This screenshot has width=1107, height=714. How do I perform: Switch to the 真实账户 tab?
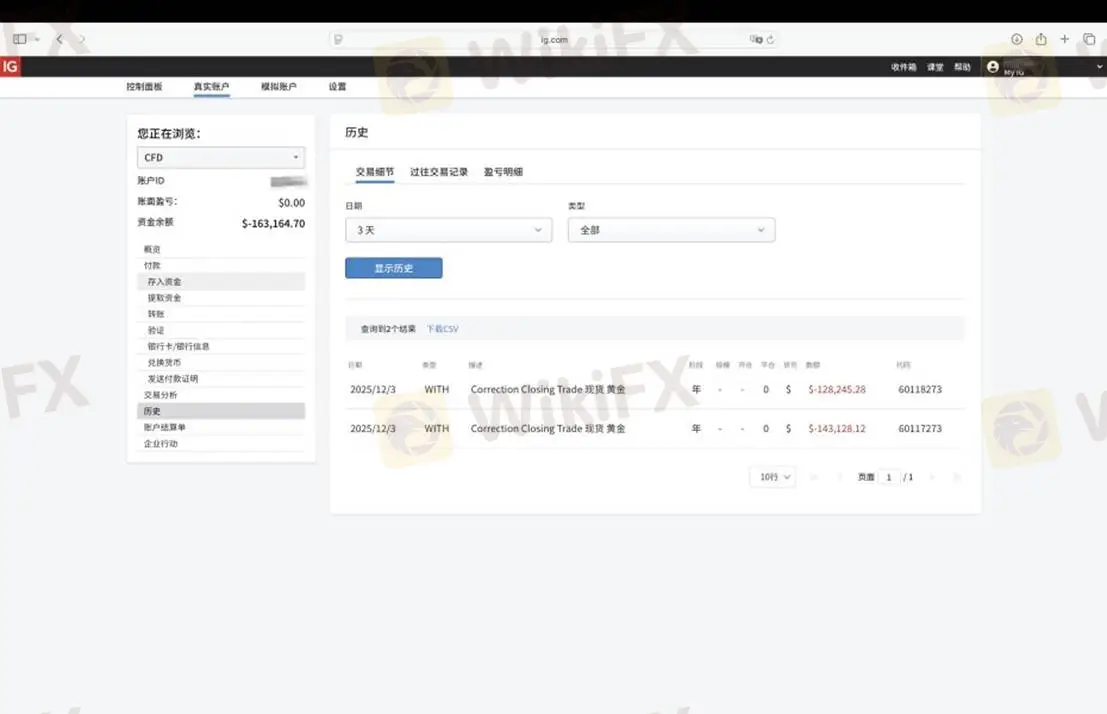pyautogui.click(x=211, y=87)
